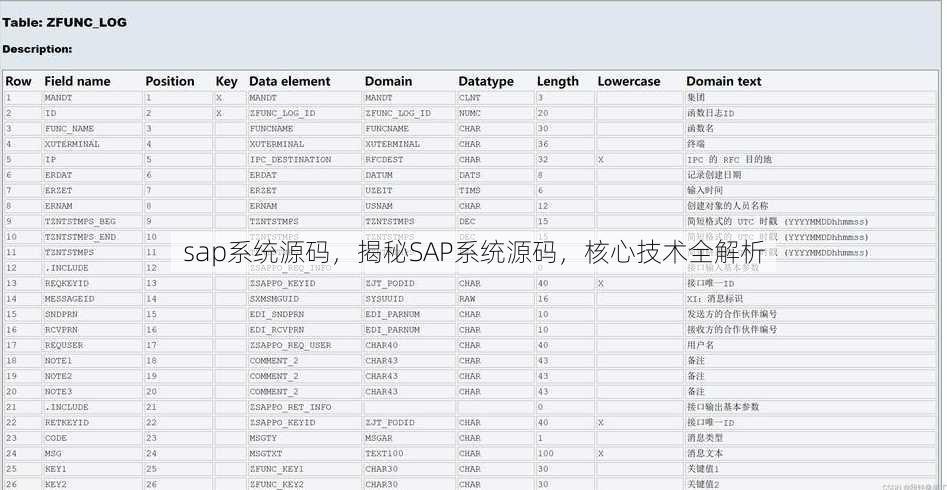
Task: Click field name 'TZNTSTMPS_BEG'
Action: (80, 222)
